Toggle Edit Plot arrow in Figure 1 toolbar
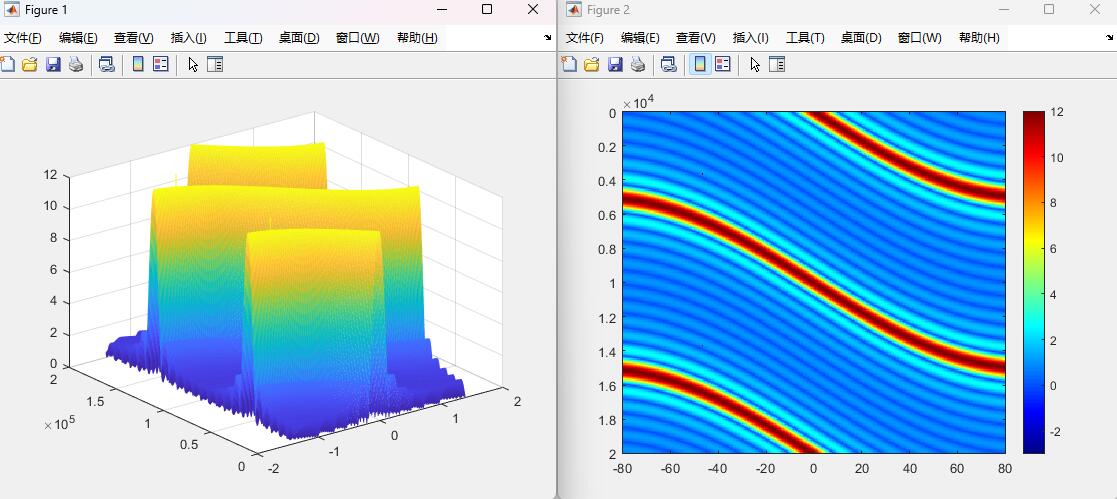This screenshot has height=499, width=1117. (192, 65)
